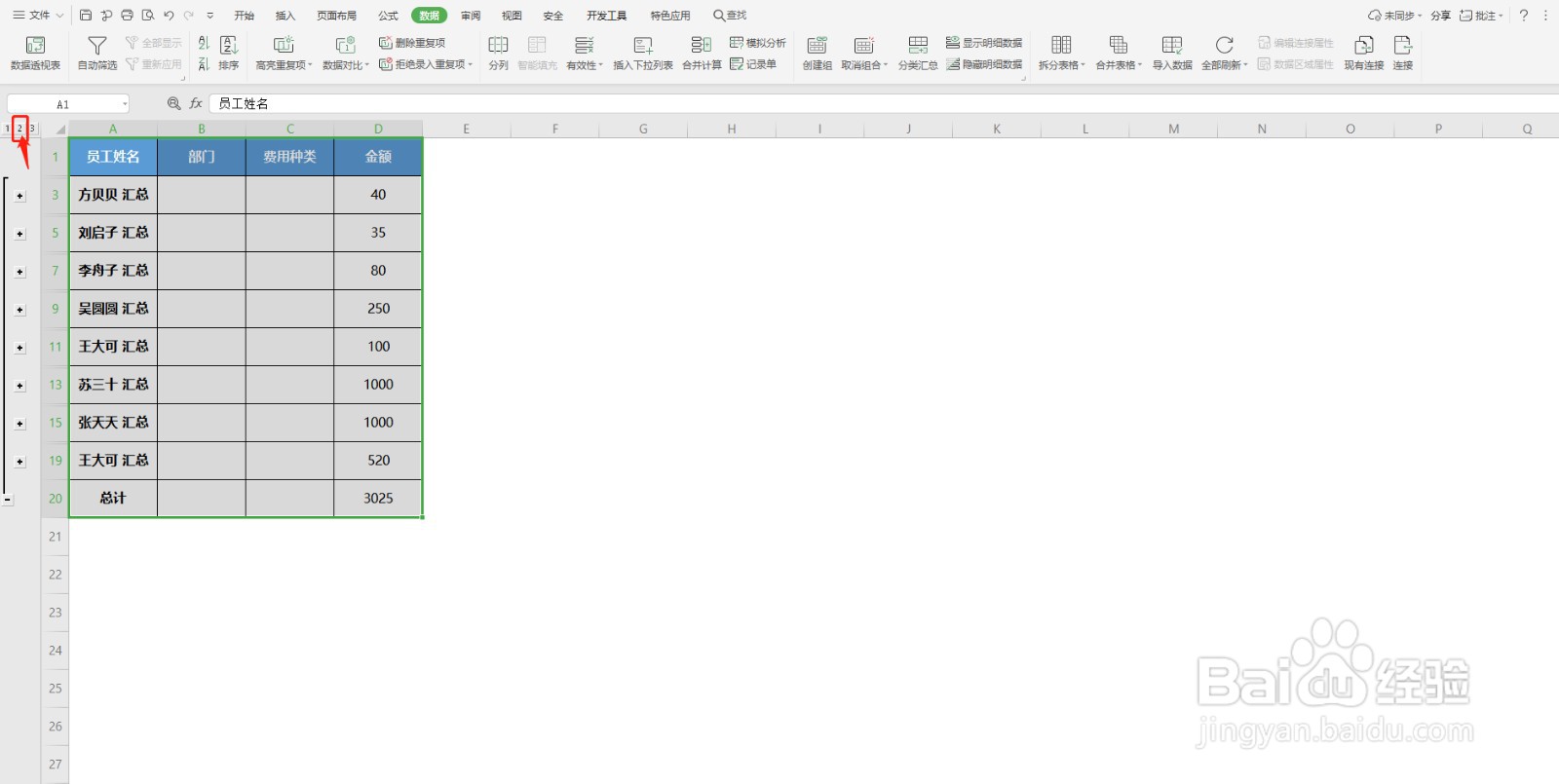Image resolution: width=1559 pixels, height=784 pixels.
Task: Open the File (文件) menu
Action: (38, 16)
